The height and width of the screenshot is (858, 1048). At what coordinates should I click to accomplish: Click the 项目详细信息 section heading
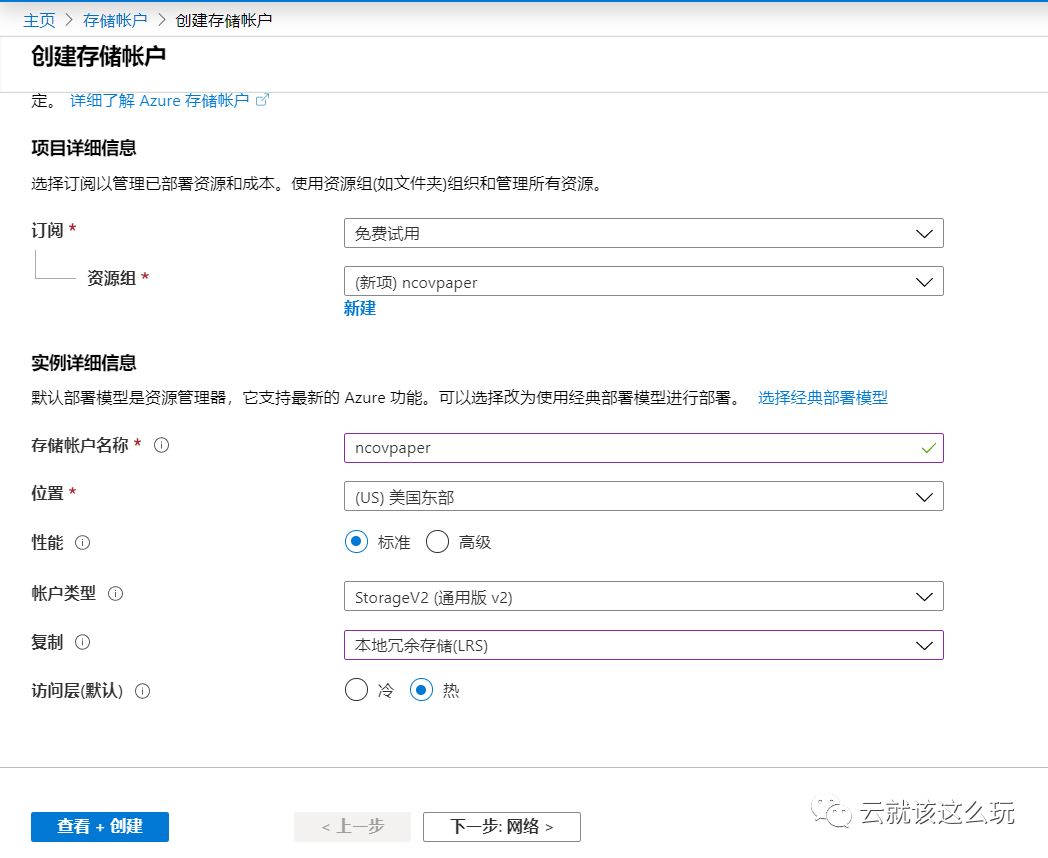tap(84, 148)
